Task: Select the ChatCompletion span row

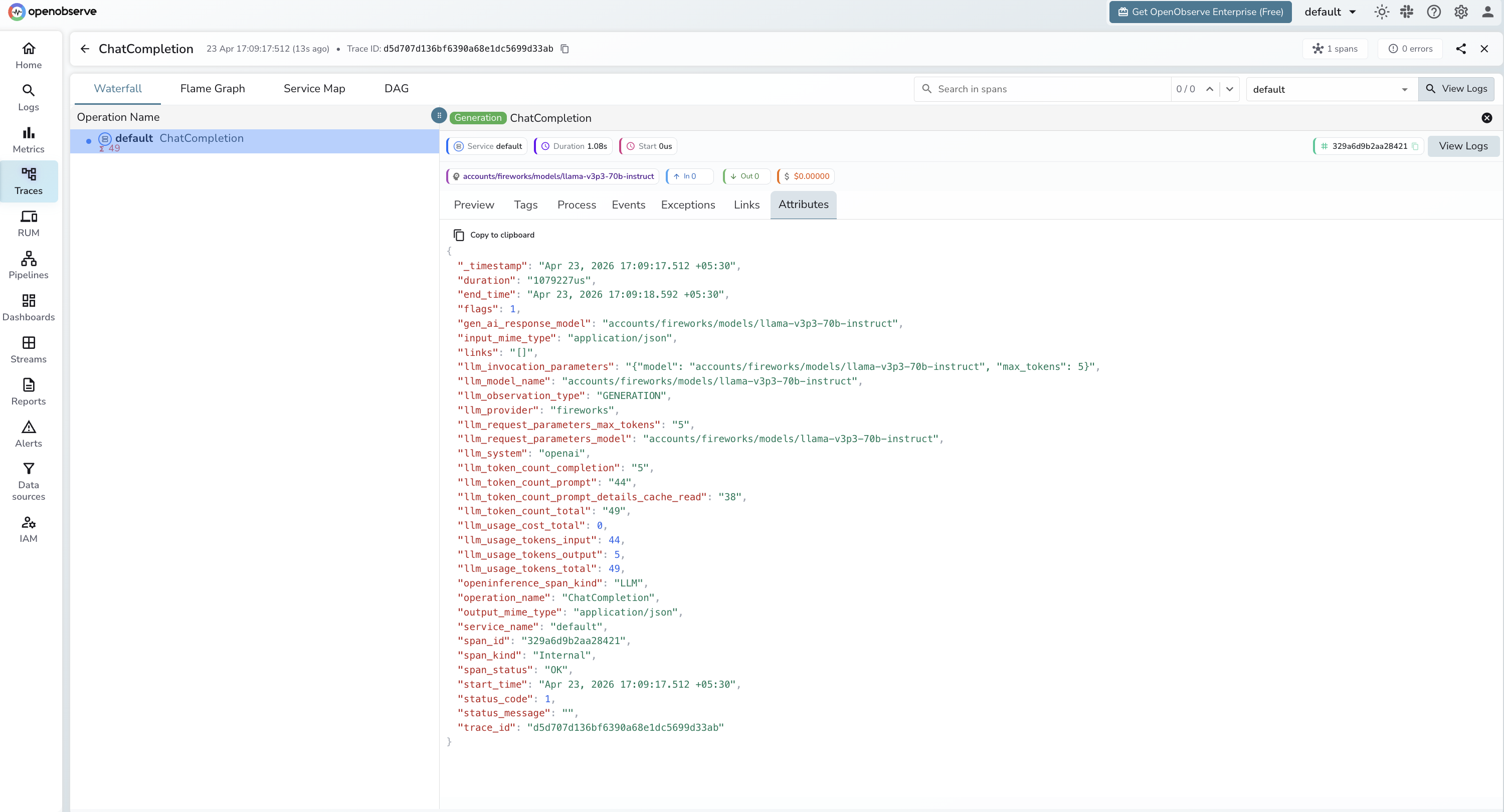Action: 202,138
